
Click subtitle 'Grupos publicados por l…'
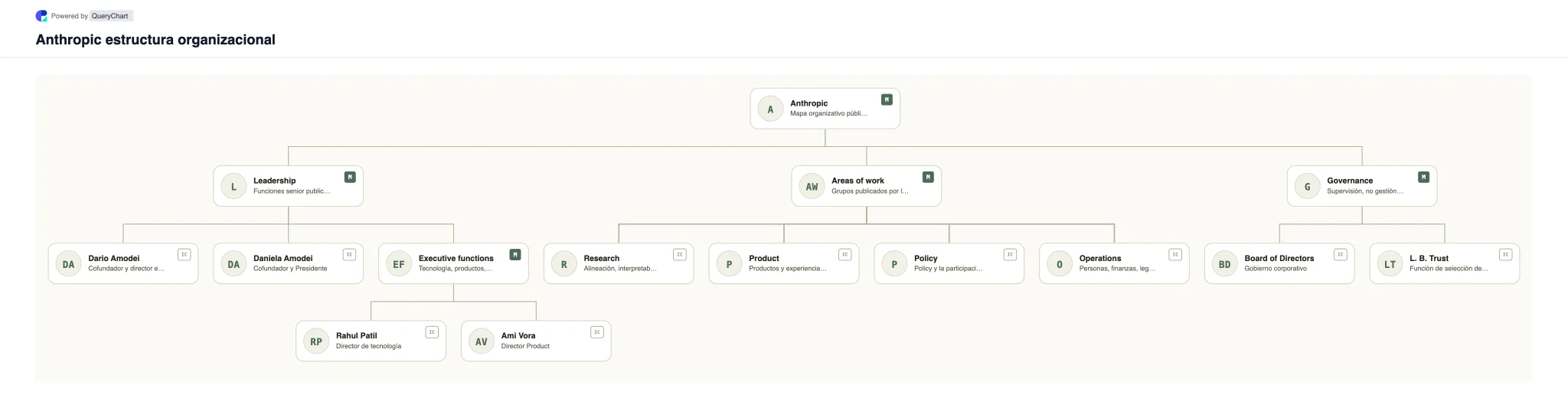click(870, 191)
